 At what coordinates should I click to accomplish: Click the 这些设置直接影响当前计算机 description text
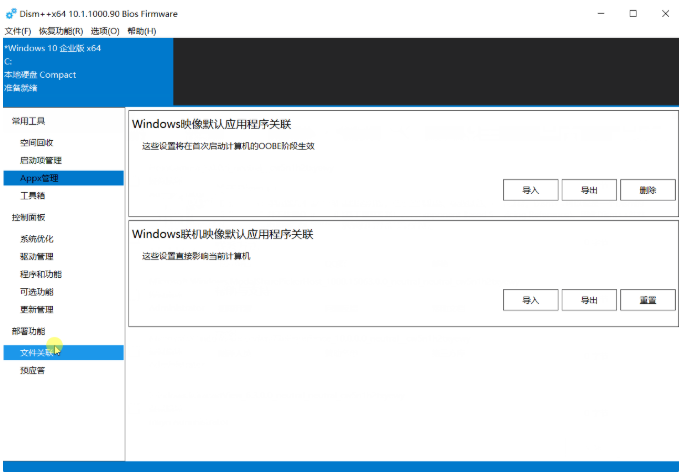[x=196, y=256]
